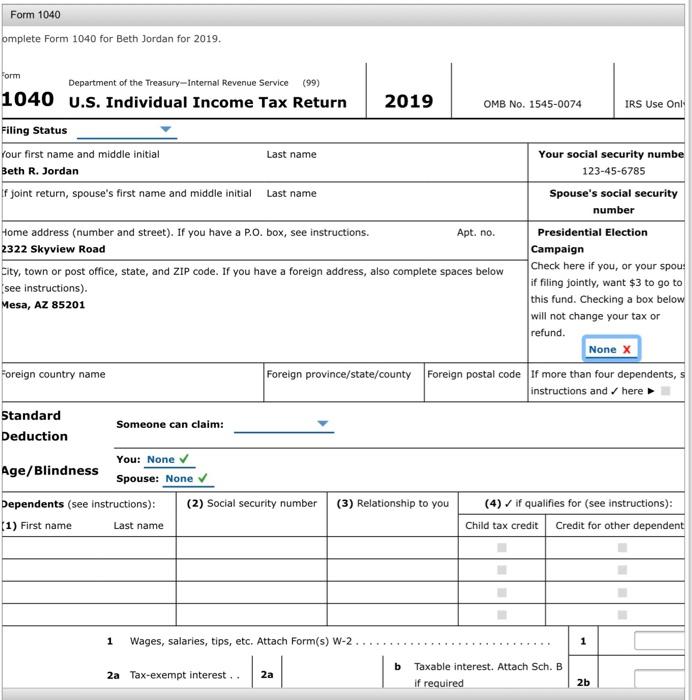
Task: Check Child tax credit for second dependent row
Action: point(502,570)
